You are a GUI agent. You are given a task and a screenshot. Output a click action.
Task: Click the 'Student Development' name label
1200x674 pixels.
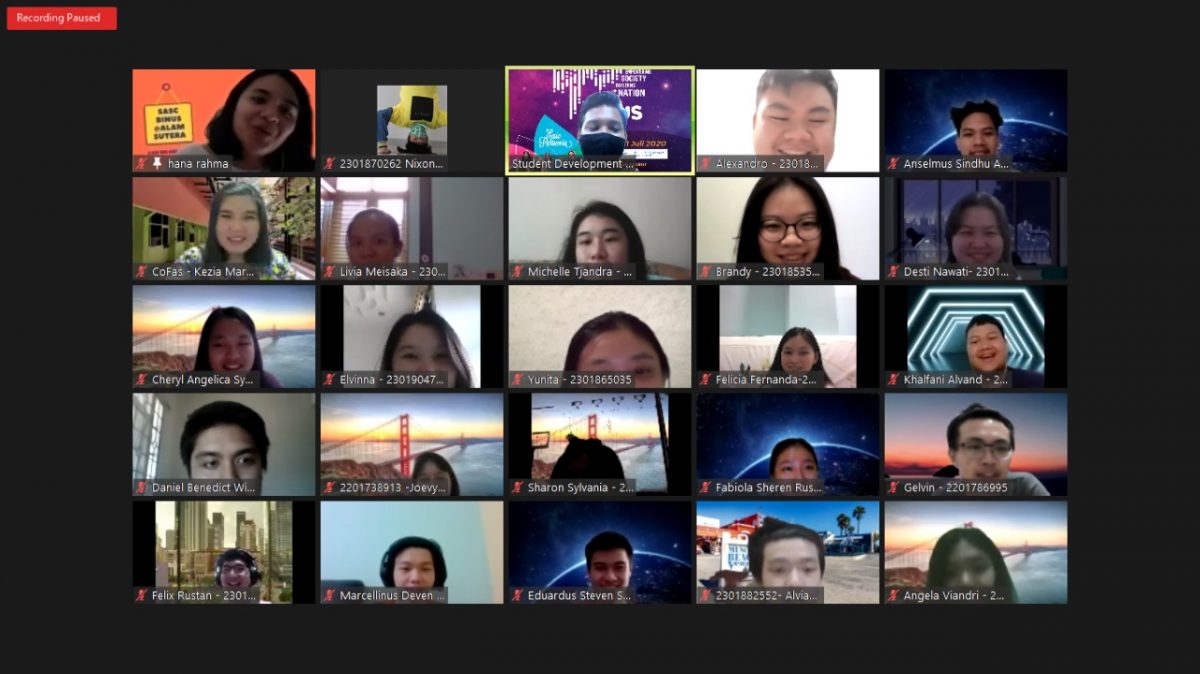click(572, 163)
